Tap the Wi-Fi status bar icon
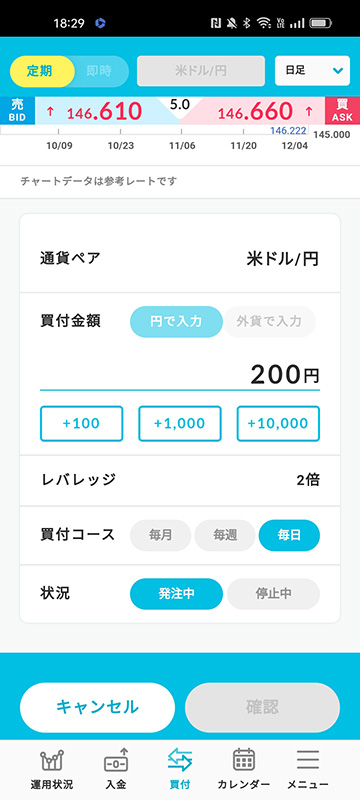360x800 pixels. coord(264,23)
